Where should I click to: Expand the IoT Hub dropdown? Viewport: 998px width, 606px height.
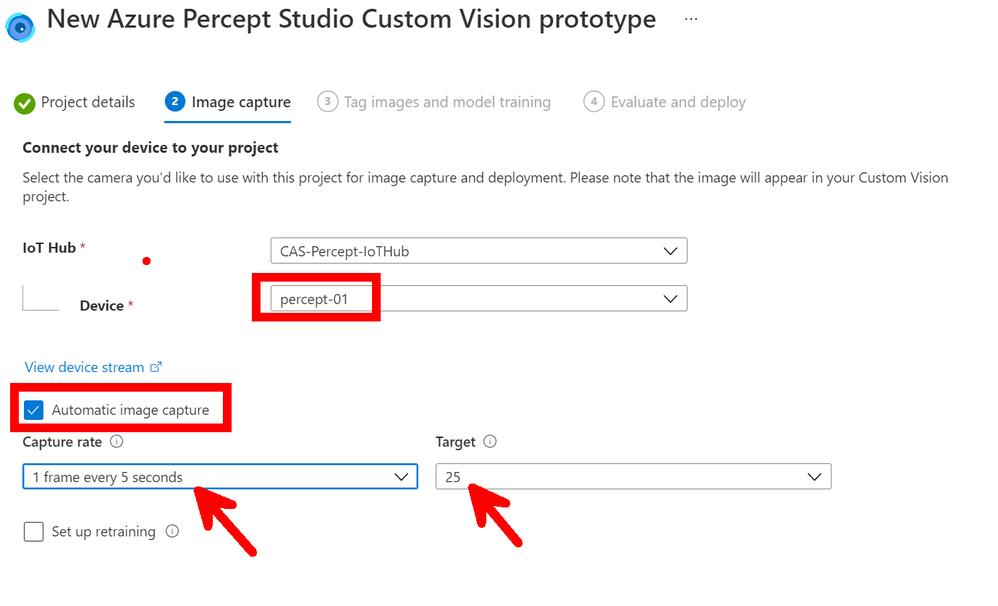coord(478,251)
